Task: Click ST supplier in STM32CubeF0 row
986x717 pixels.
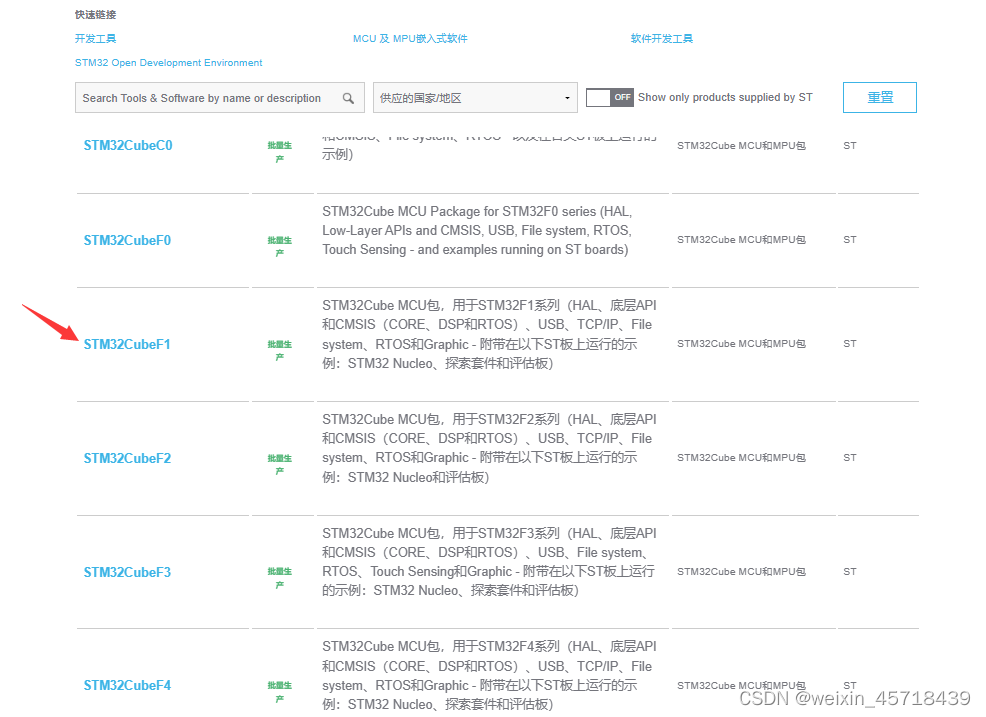Action: (850, 240)
